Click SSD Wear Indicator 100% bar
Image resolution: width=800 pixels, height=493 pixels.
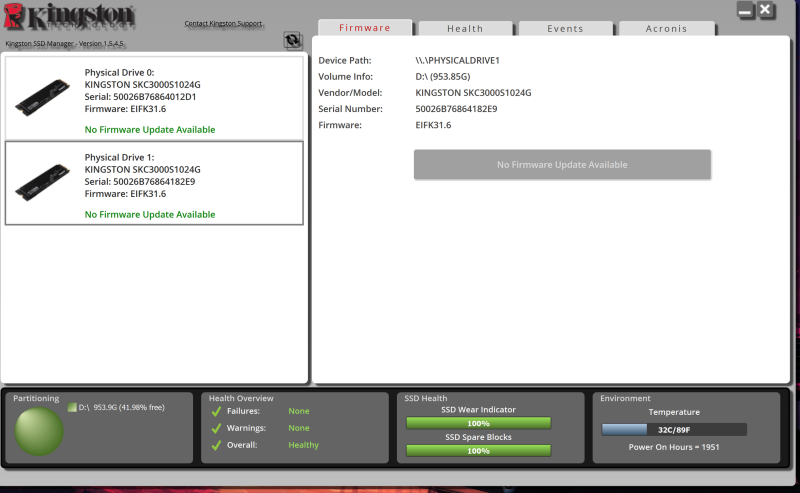coord(479,423)
